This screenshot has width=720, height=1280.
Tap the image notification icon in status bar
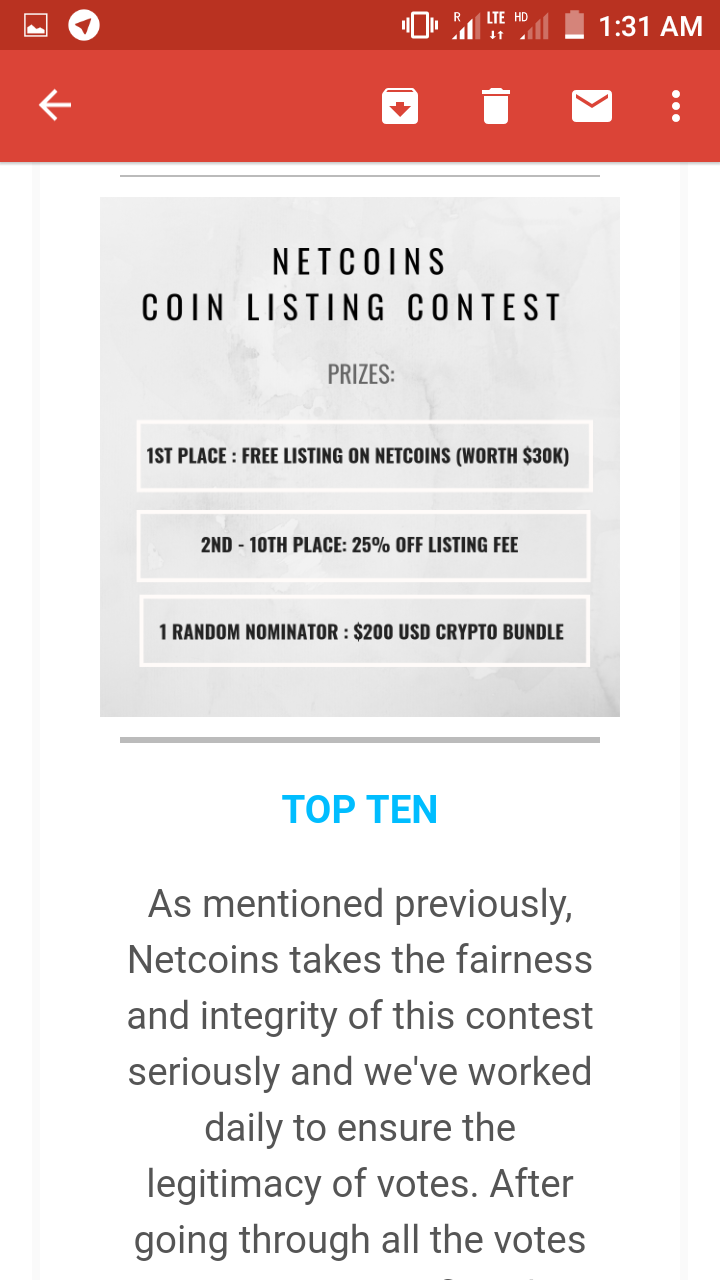[x=36, y=26]
